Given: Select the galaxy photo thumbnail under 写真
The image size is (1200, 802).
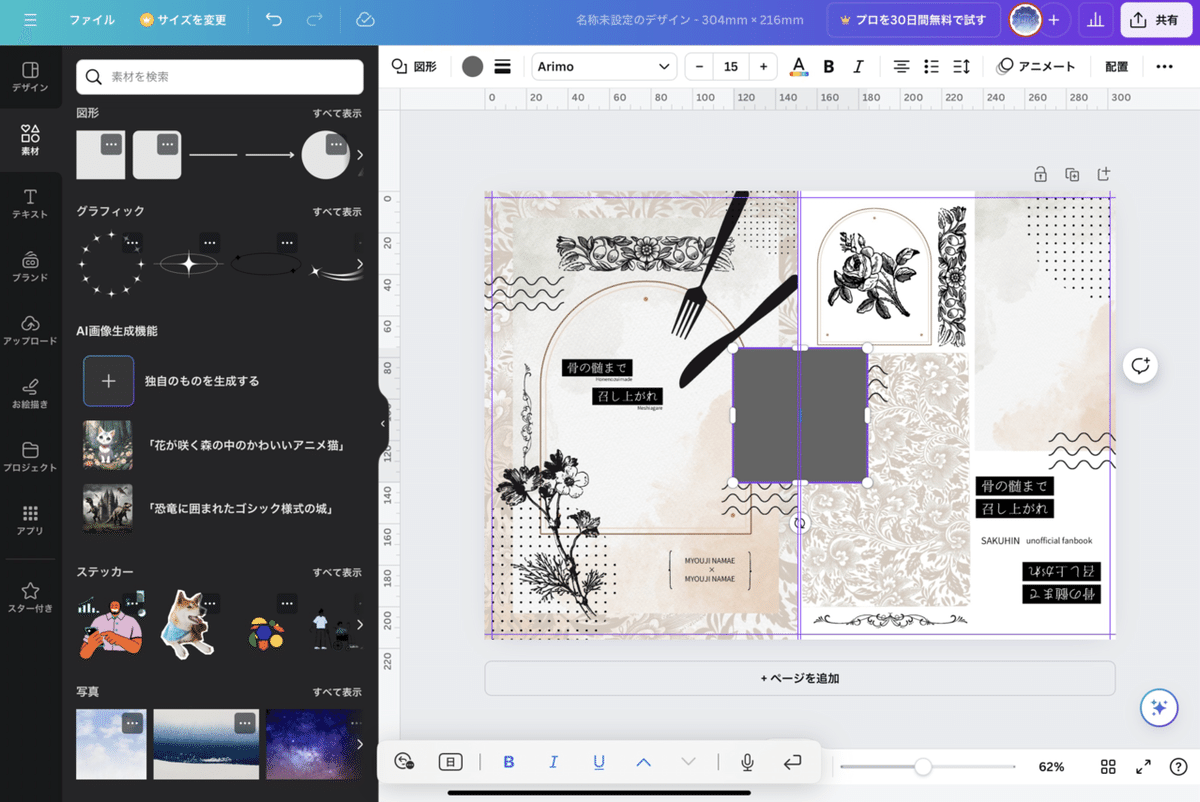Looking at the screenshot, I should (313, 744).
